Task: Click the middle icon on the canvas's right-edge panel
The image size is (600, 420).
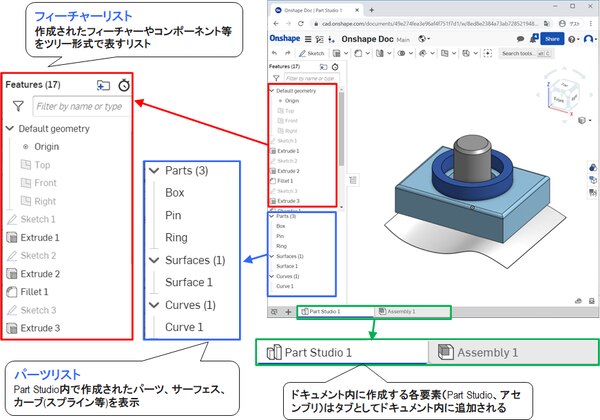Action: [x=592, y=179]
